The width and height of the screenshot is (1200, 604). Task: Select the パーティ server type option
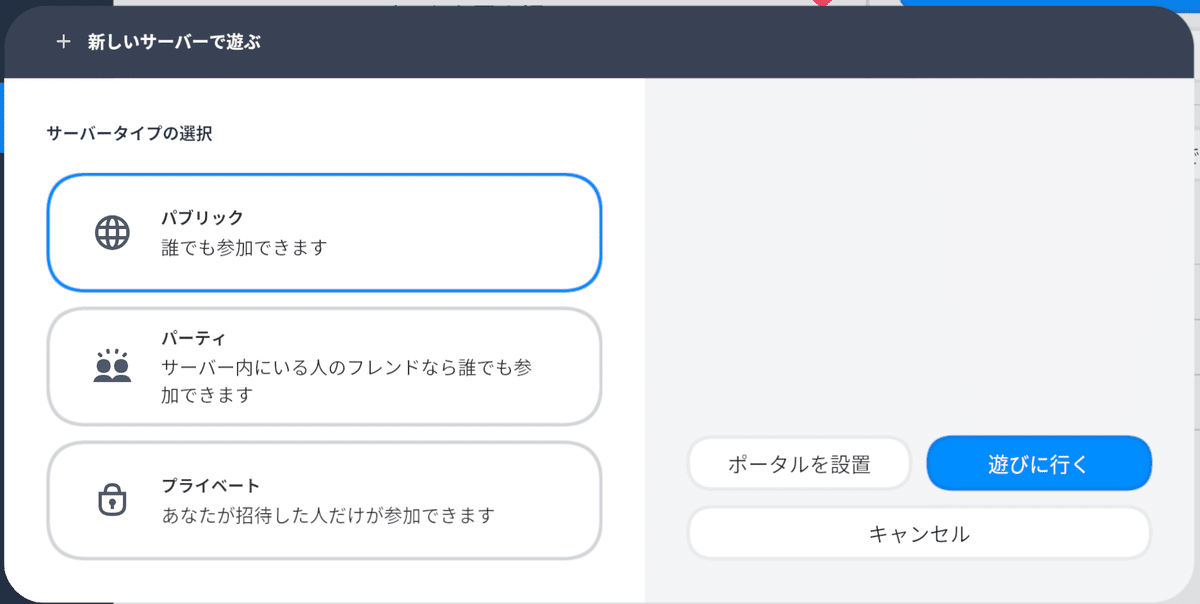(324, 366)
